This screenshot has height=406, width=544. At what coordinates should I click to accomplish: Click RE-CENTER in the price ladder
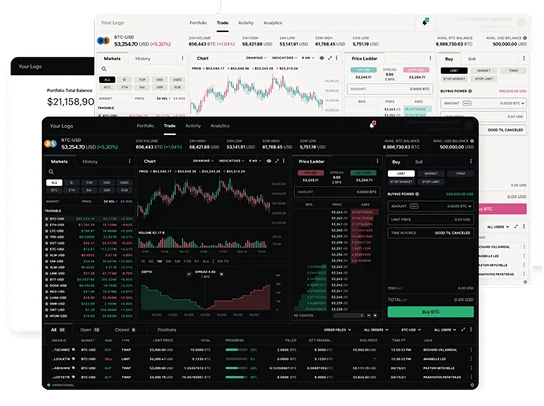304,315
